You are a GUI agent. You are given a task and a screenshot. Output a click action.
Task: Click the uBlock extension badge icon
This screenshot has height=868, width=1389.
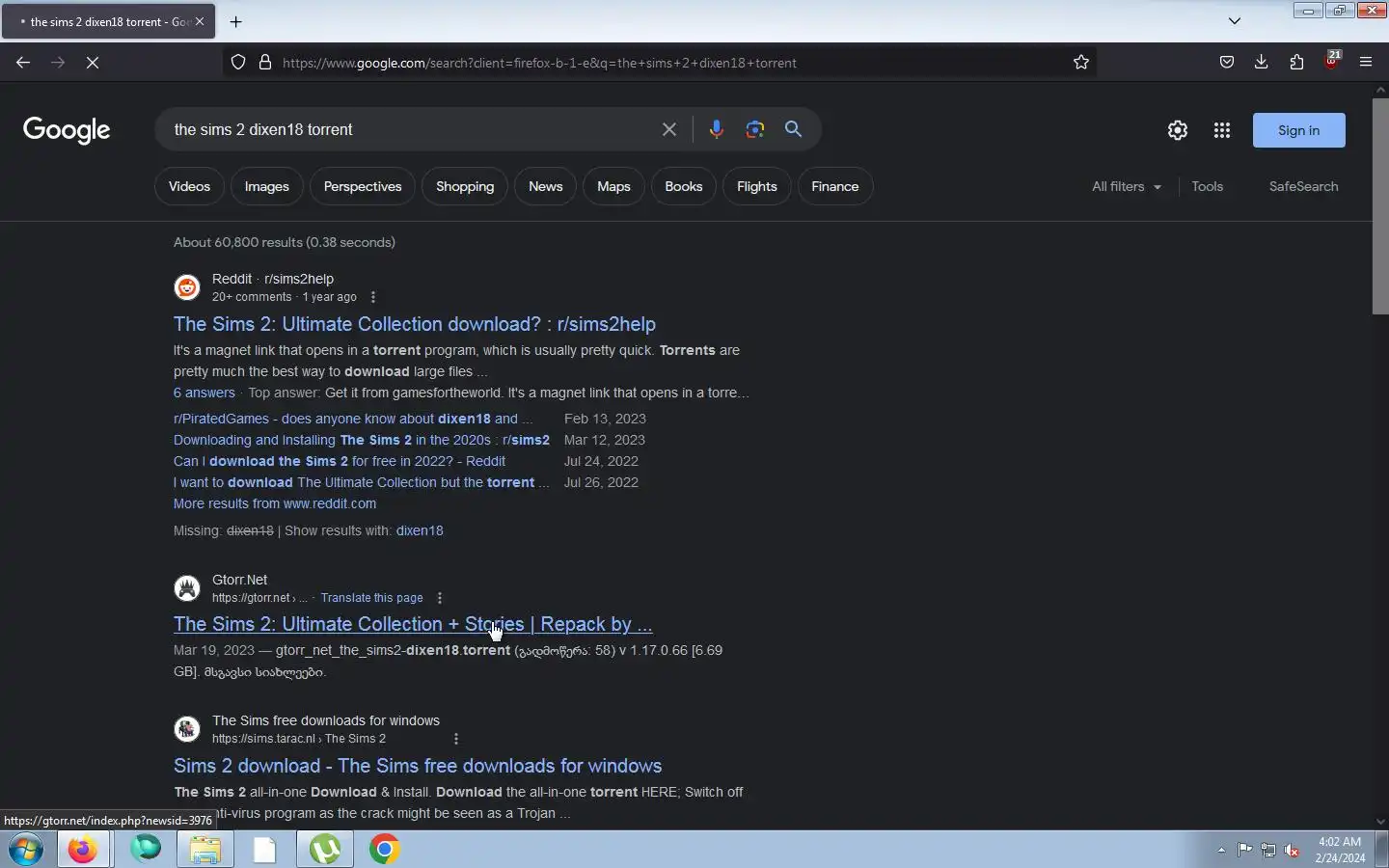[x=1332, y=61]
